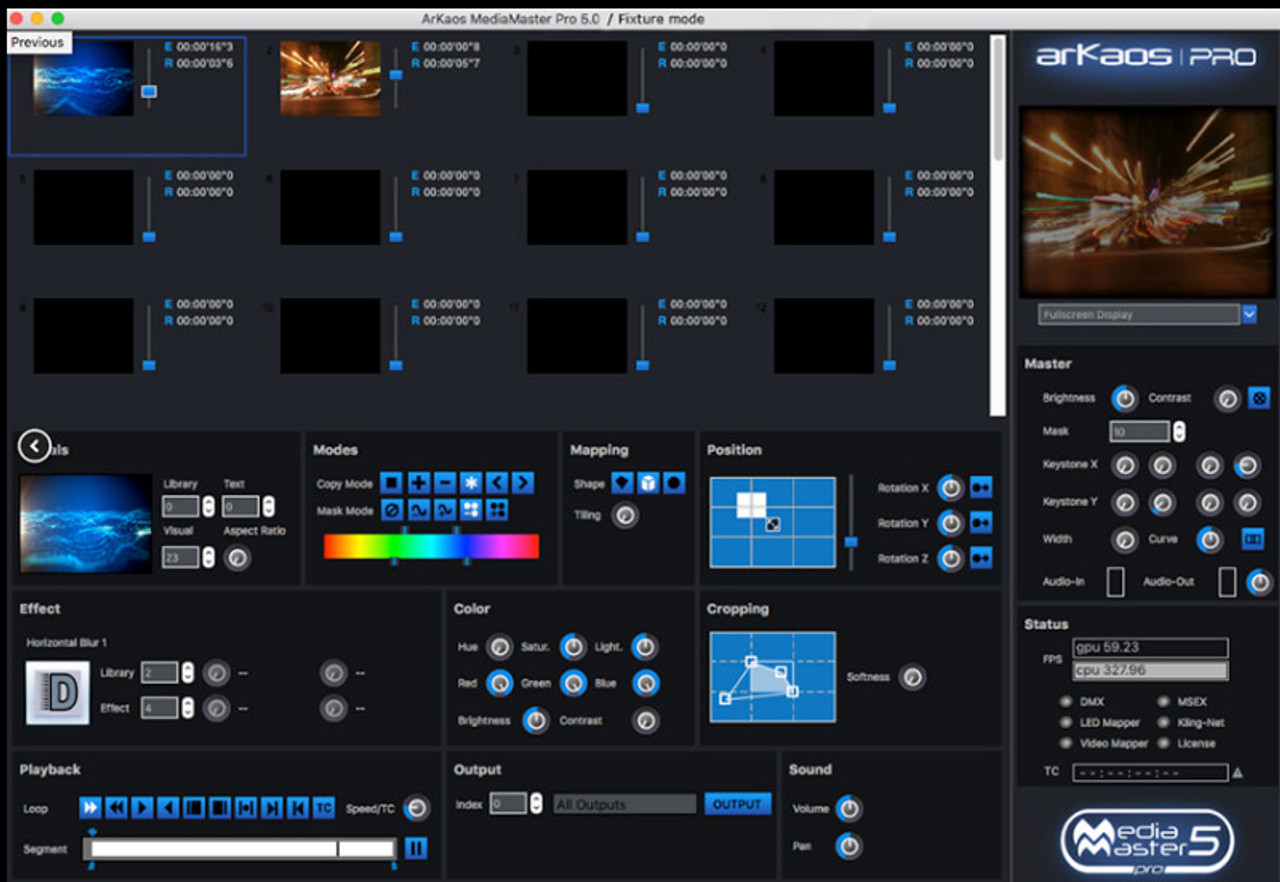Click the icon right of Curve knob
1280x882 pixels.
[1252, 539]
